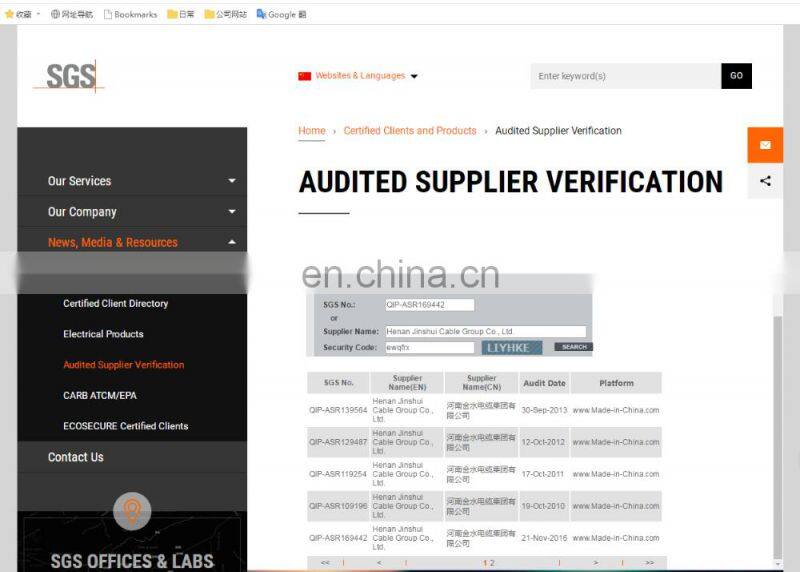This screenshot has width=800, height=572.
Task: Click the SGS logo
Action: [70, 76]
